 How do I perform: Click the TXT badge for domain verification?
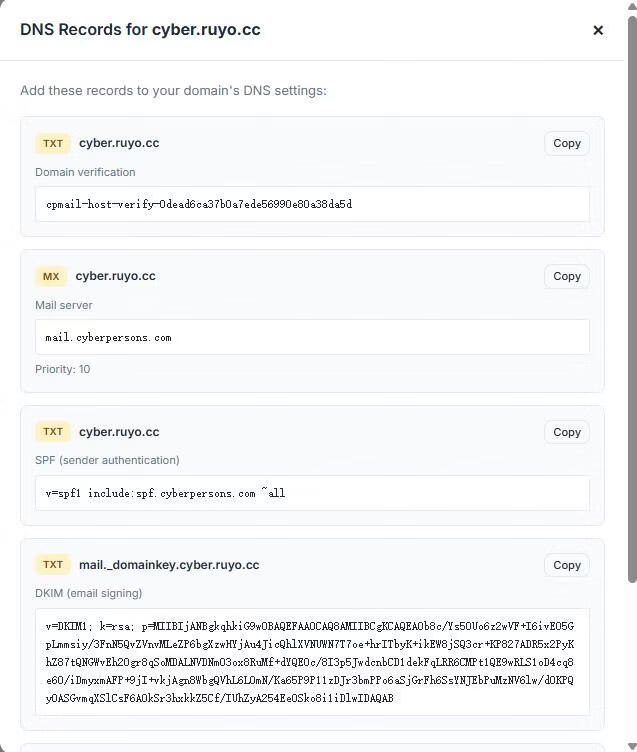coord(53,143)
